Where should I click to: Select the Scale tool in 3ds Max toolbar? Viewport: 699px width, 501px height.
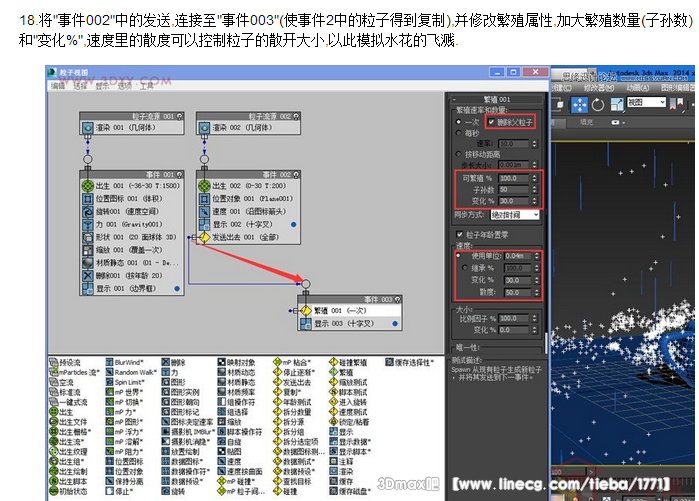(617, 105)
